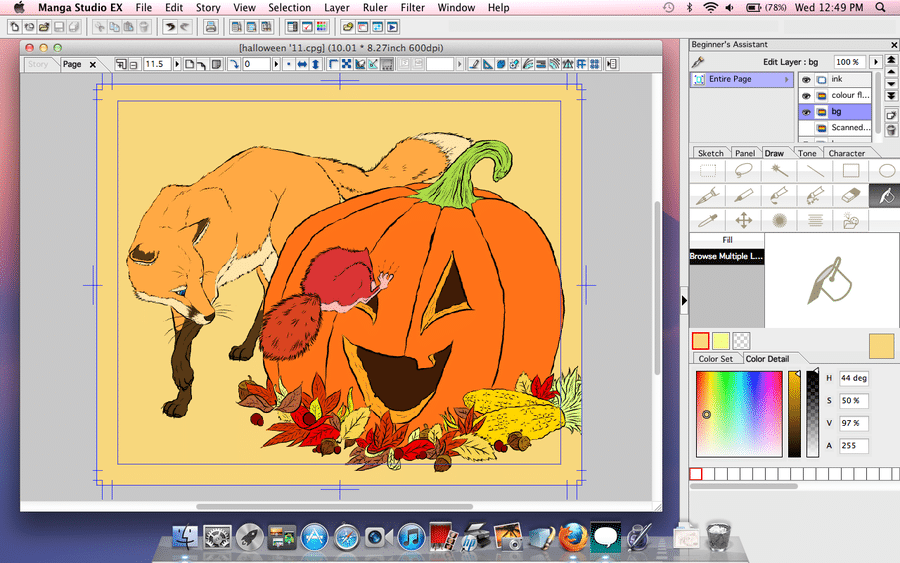This screenshot has height=563, width=900.
Task: Select the Pencil tool
Action: (743, 196)
